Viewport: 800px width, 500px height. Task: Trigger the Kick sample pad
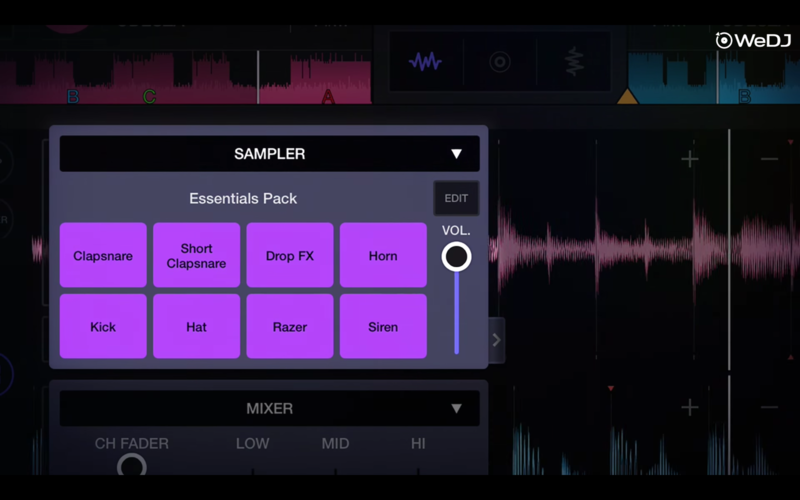[x=103, y=327]
